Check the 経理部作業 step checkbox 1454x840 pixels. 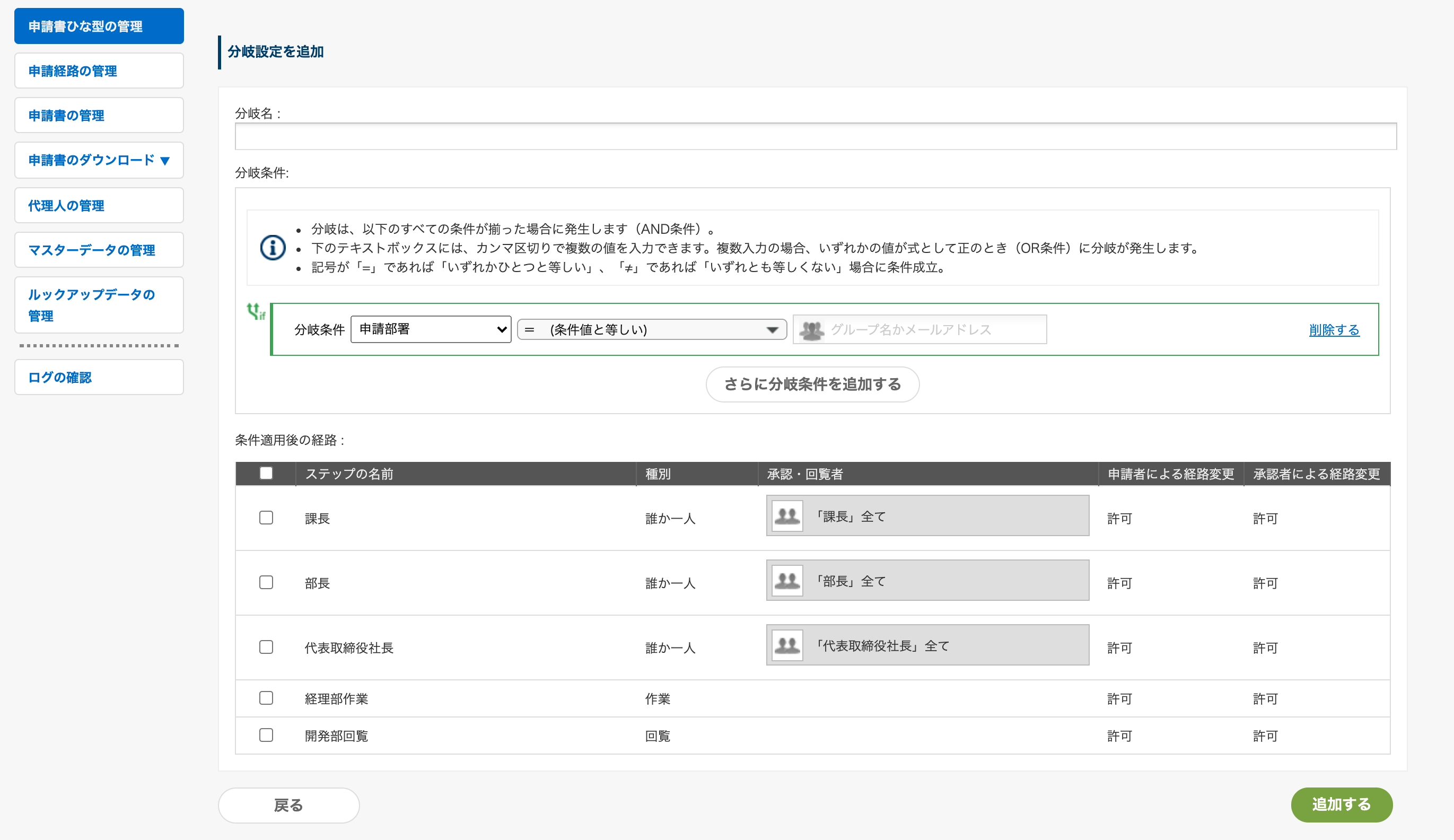(266, 698)
